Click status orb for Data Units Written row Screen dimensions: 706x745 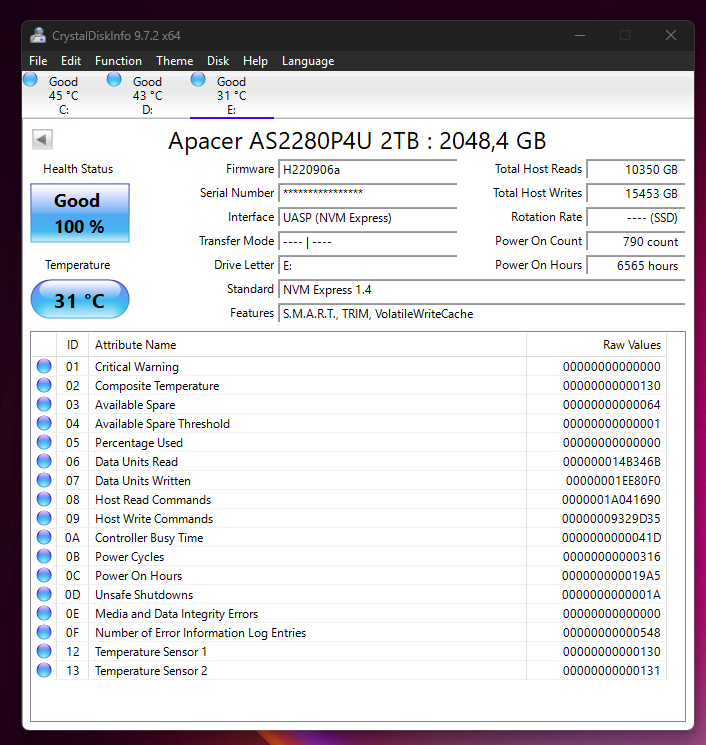point(44,480)
